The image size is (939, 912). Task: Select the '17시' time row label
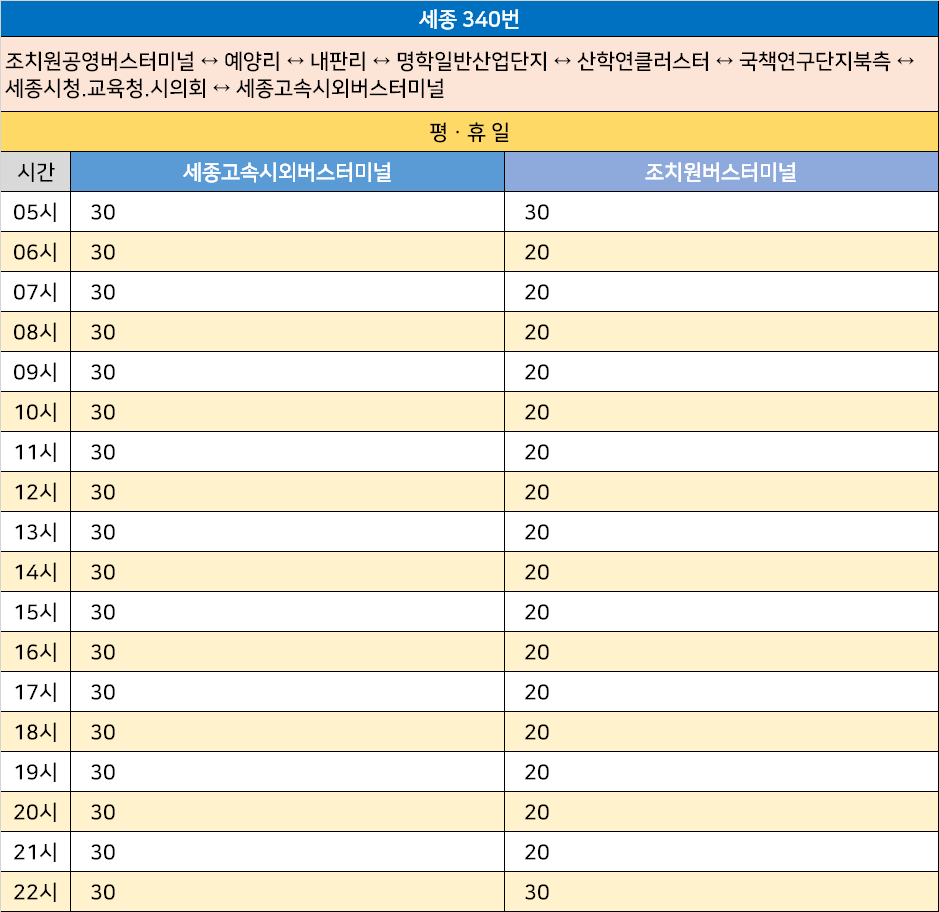click(x=35, y=692)
